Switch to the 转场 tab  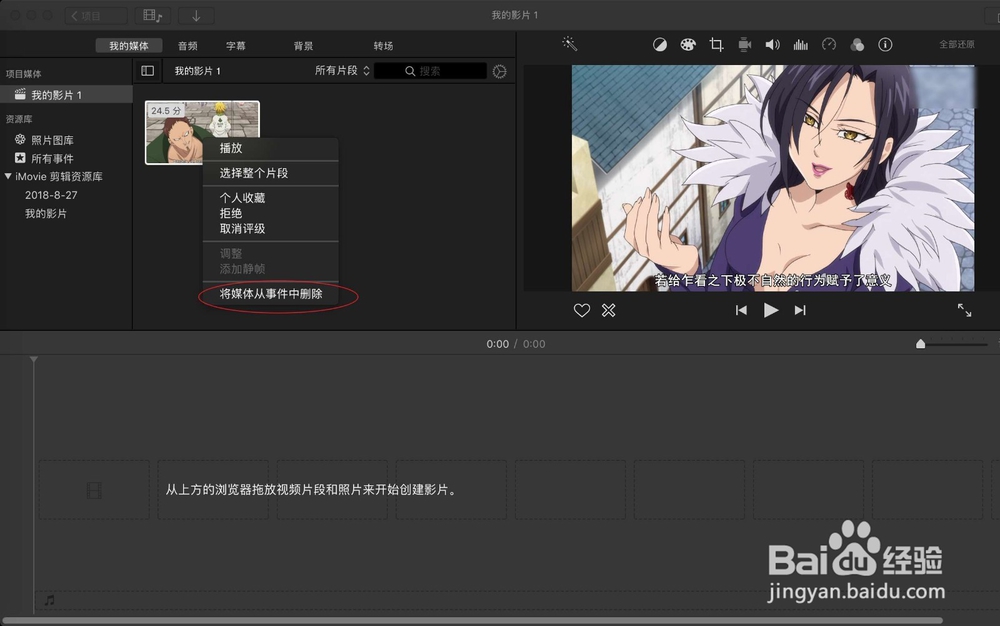click(383, 46)
